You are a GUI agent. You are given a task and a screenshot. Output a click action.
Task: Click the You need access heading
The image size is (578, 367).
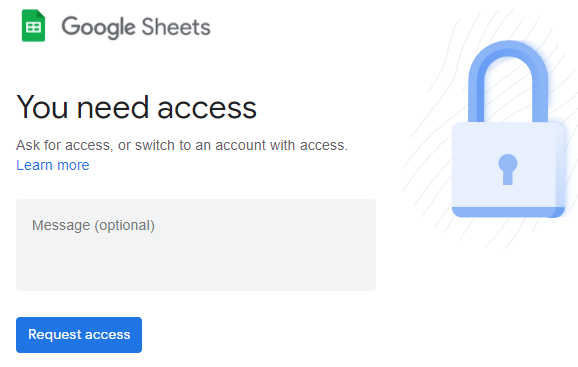[136, 107]
